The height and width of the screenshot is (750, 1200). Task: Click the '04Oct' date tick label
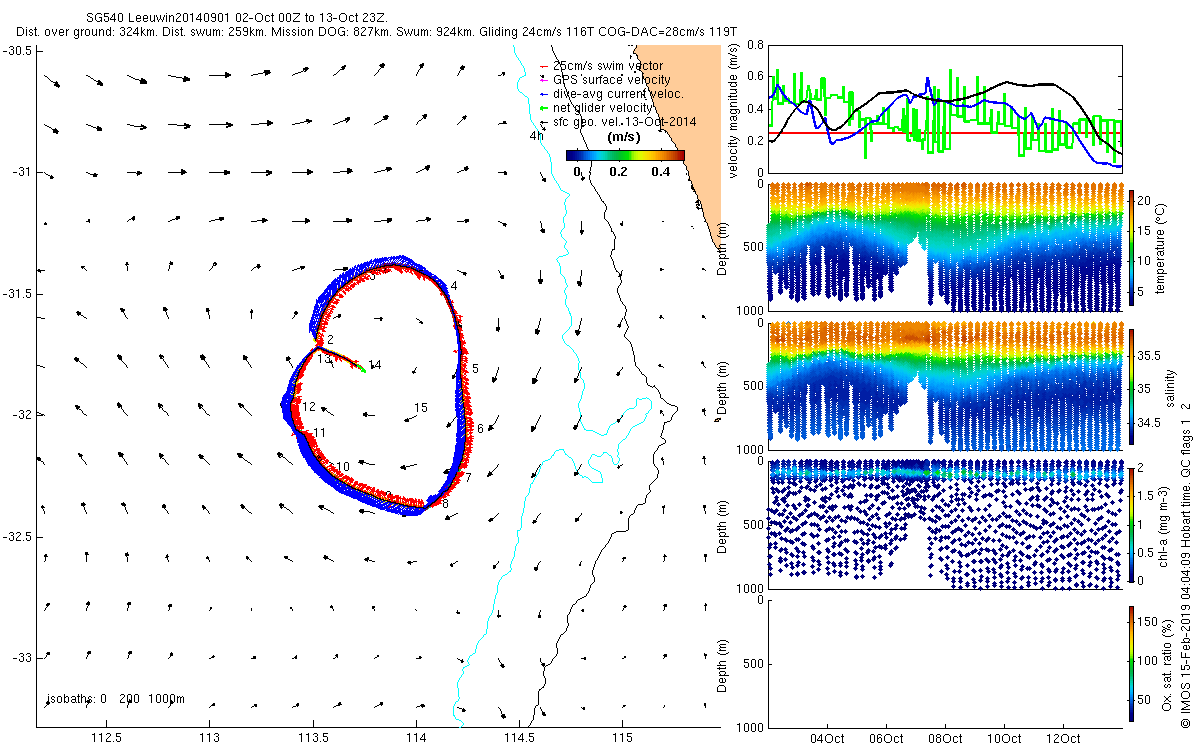(x=828, y=739)
